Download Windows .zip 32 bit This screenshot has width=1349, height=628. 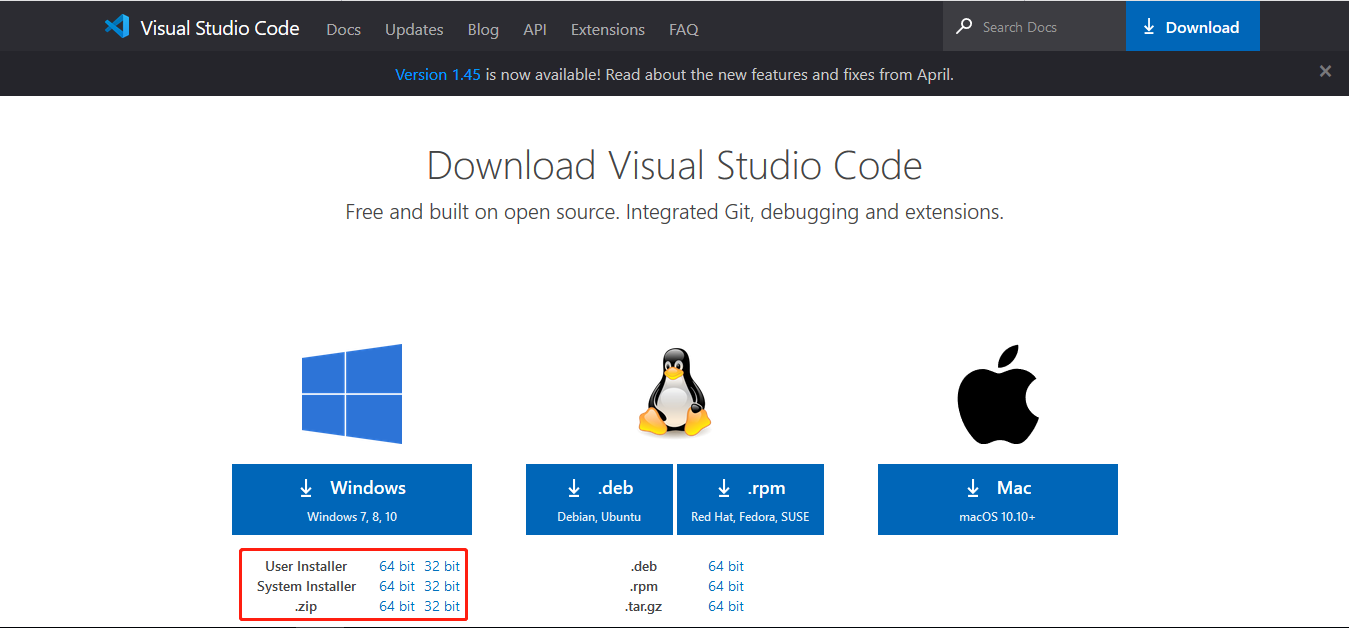(x=442, y=606)
